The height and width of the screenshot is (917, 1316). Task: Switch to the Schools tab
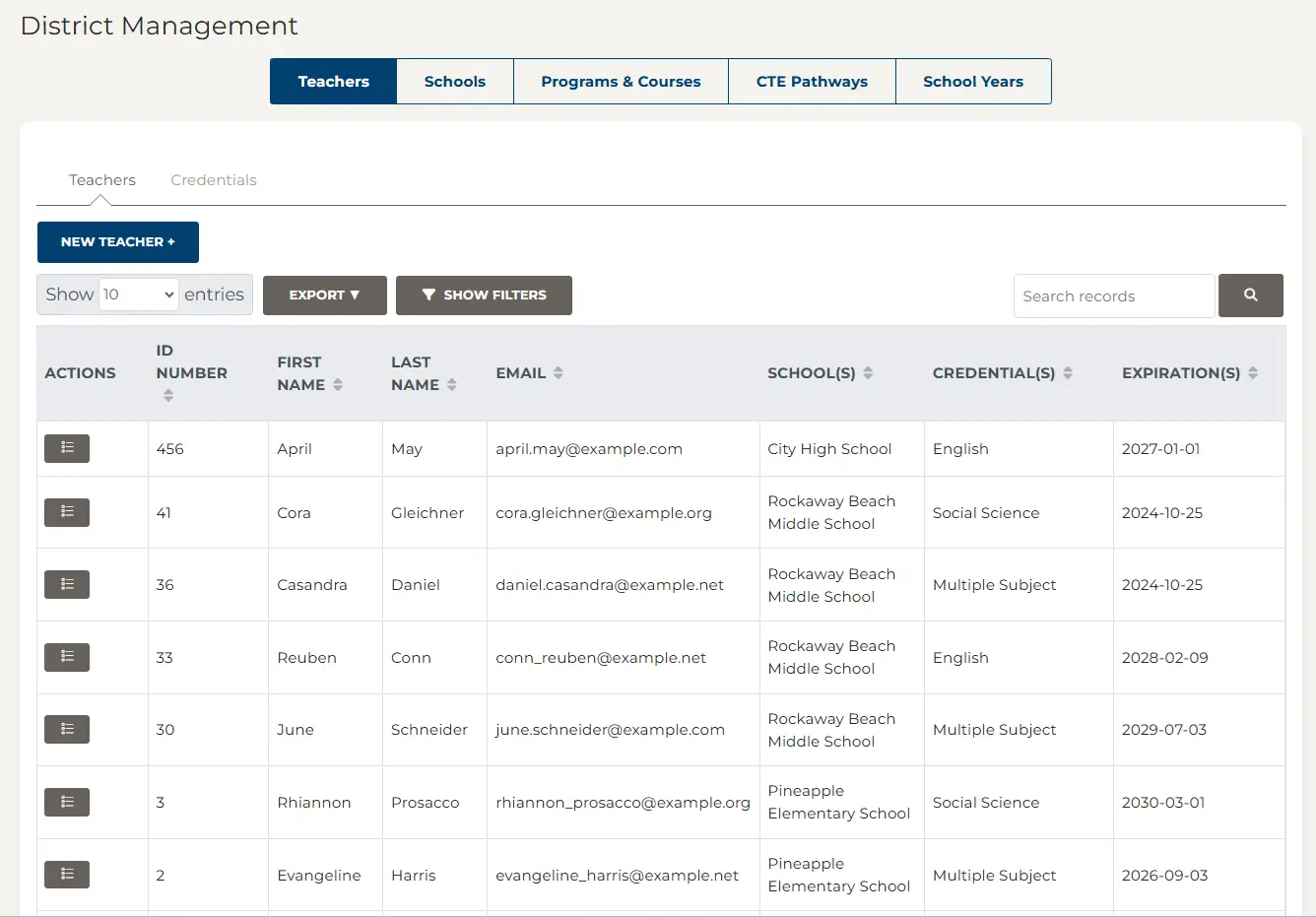click(455, 81)
